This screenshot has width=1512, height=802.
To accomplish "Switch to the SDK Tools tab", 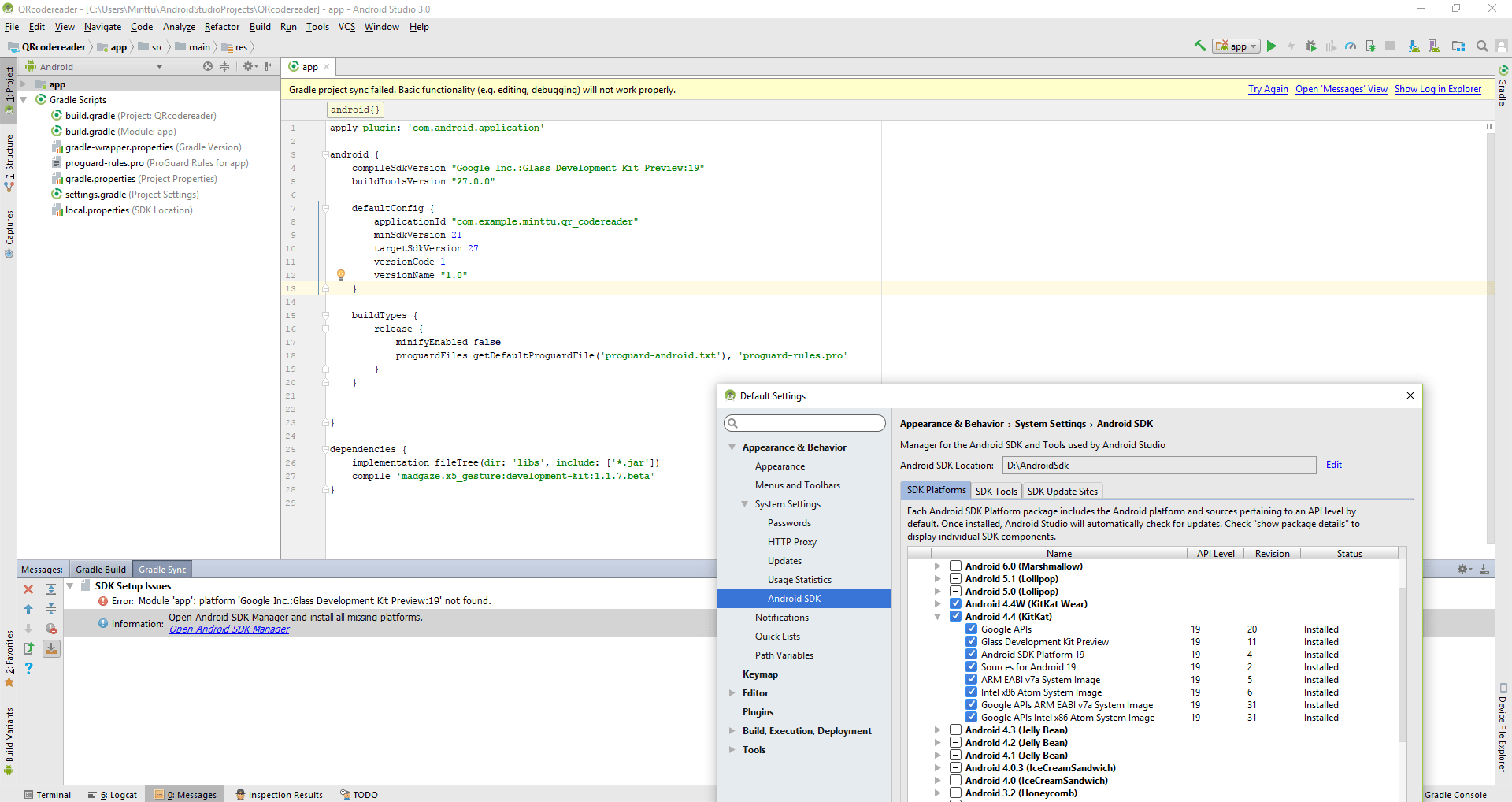I will click(x=995, y=491).
